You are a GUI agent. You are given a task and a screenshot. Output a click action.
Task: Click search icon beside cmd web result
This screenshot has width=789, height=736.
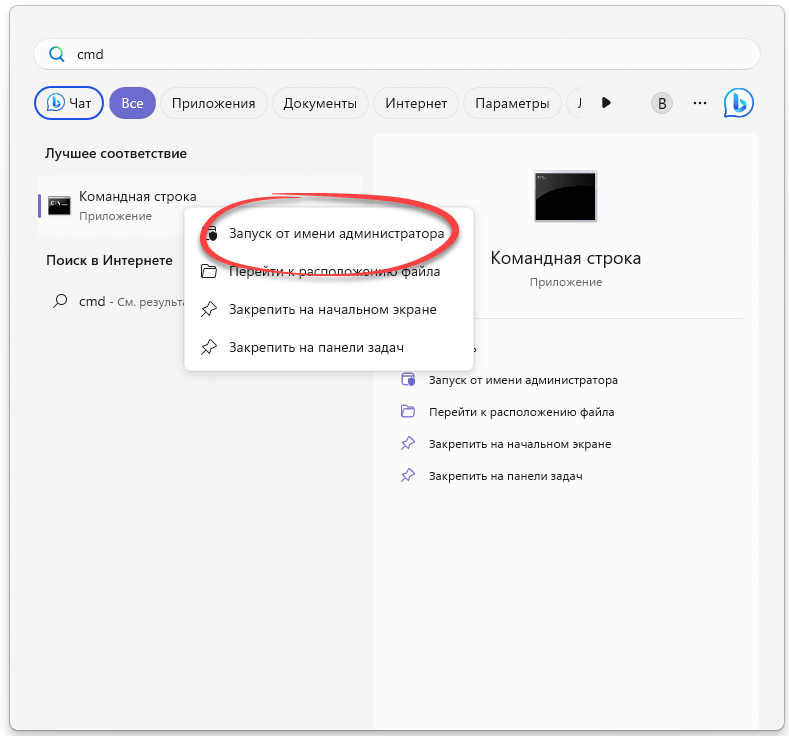point(60,301)
